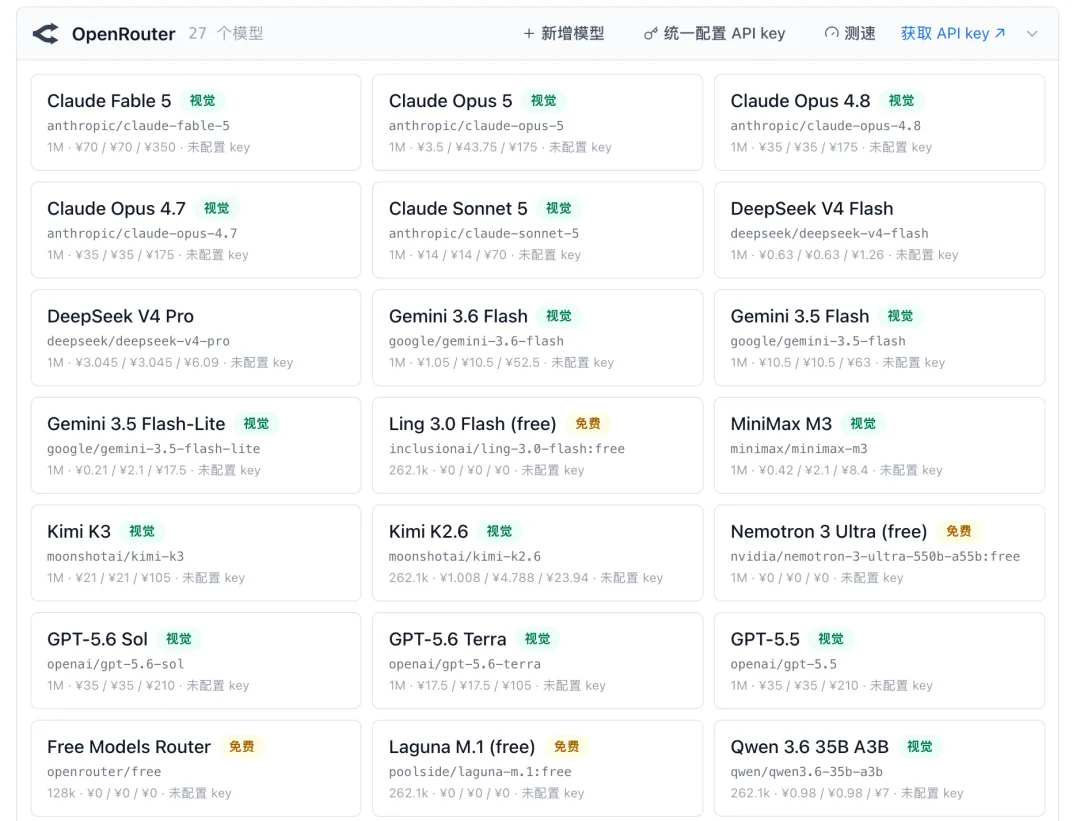This screenshot has height=821, width=1080.
Task: Click the external arrow icon after 获取 API key
Action: (1000, 33)
